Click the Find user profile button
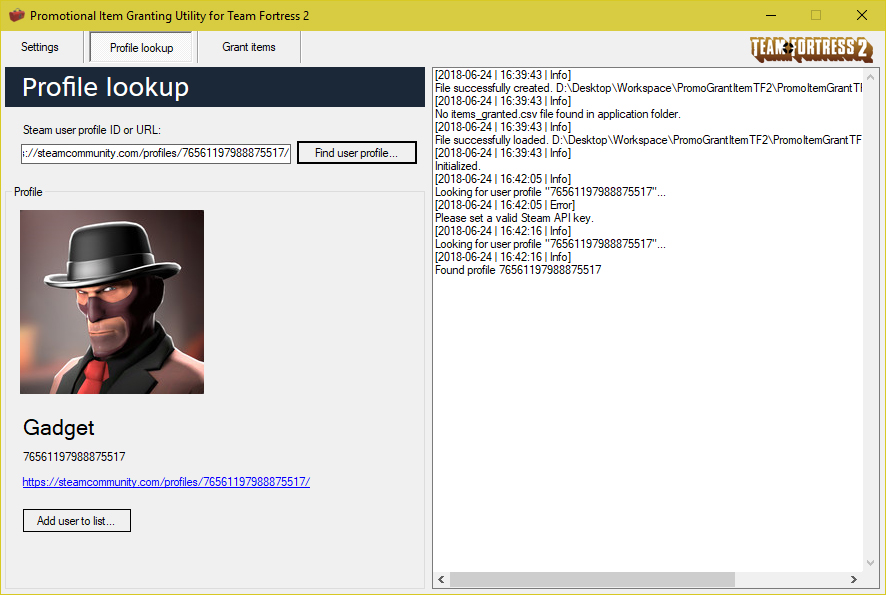Image resolution: width=886 pixels, height=595 pixels. [357, 153]
